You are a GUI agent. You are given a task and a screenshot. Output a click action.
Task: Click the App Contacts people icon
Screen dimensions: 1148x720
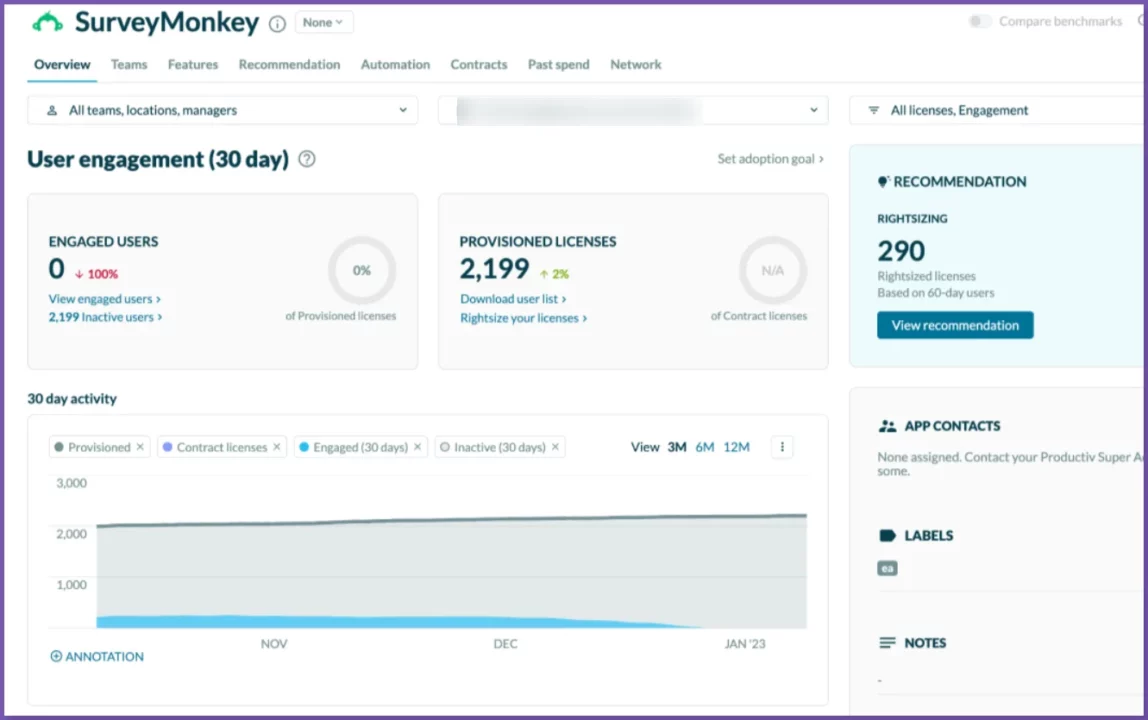(x=889, y=425)
